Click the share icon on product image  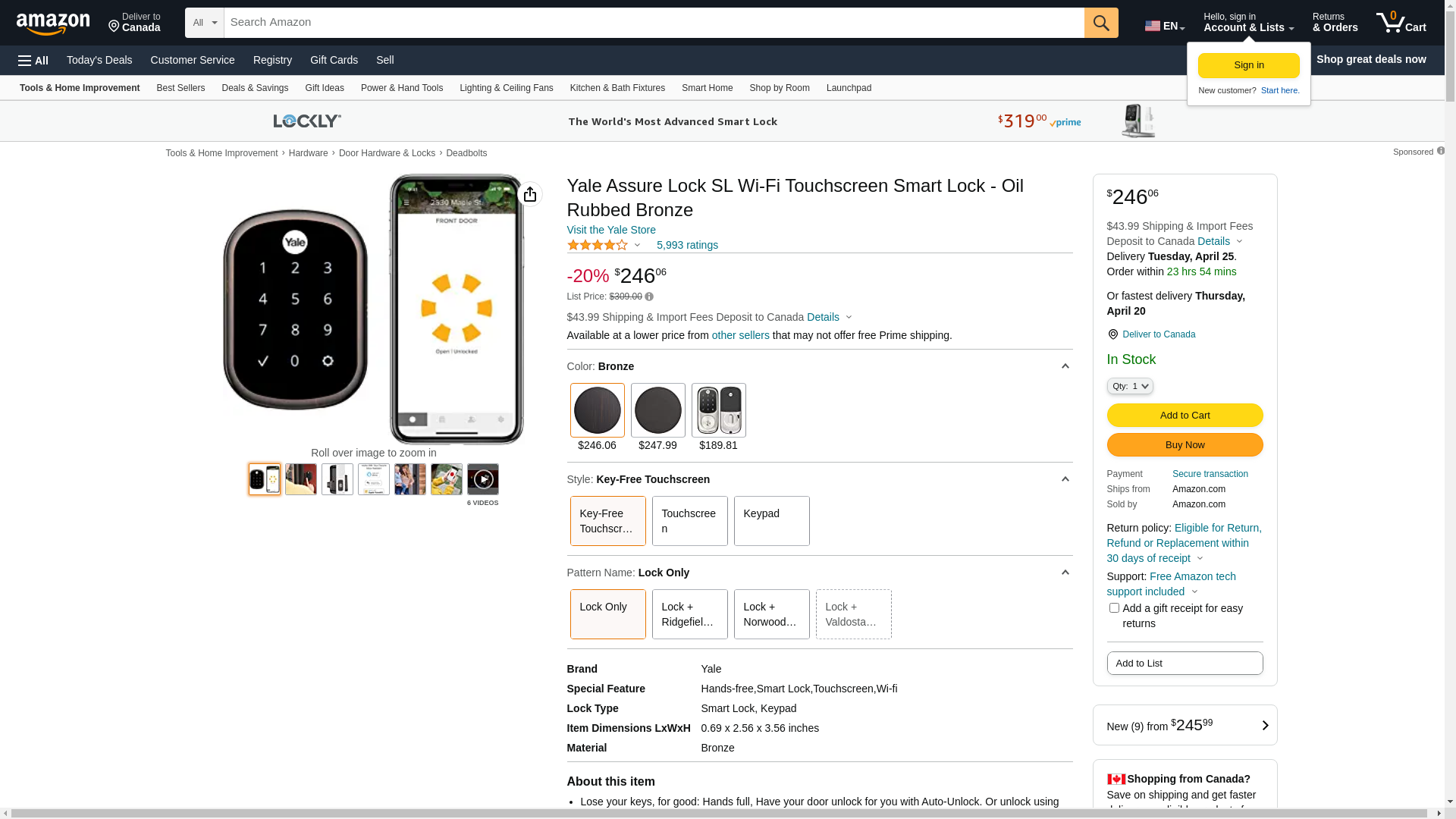tap(530, 194)
